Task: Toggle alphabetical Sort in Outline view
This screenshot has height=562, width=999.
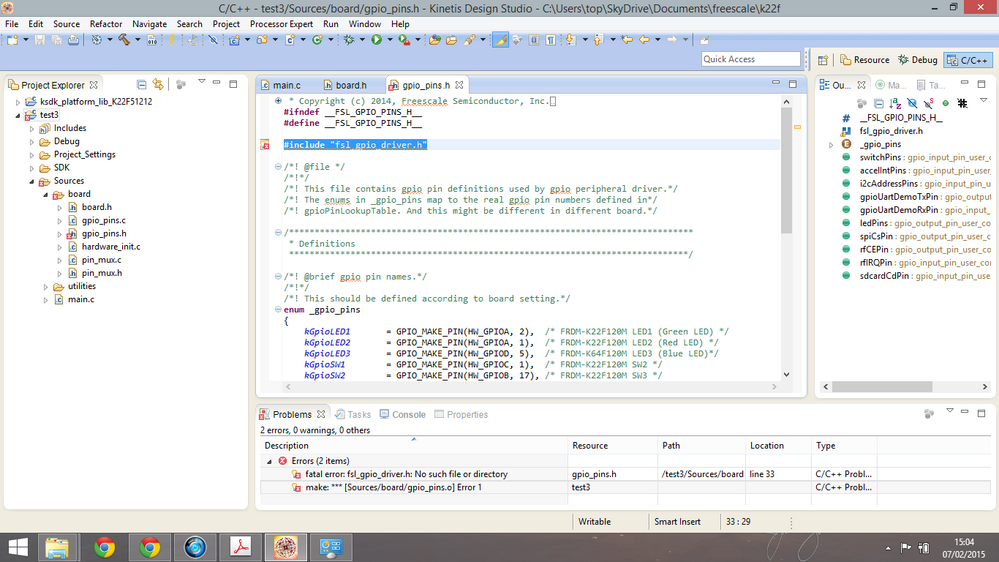Action: [x=895, y=103]
